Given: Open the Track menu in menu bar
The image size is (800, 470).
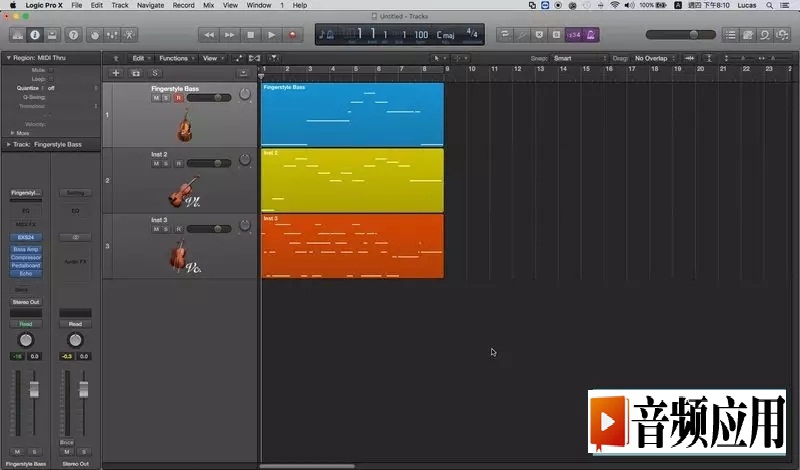Looking at the screenshot, I should (x=120, y=5).
